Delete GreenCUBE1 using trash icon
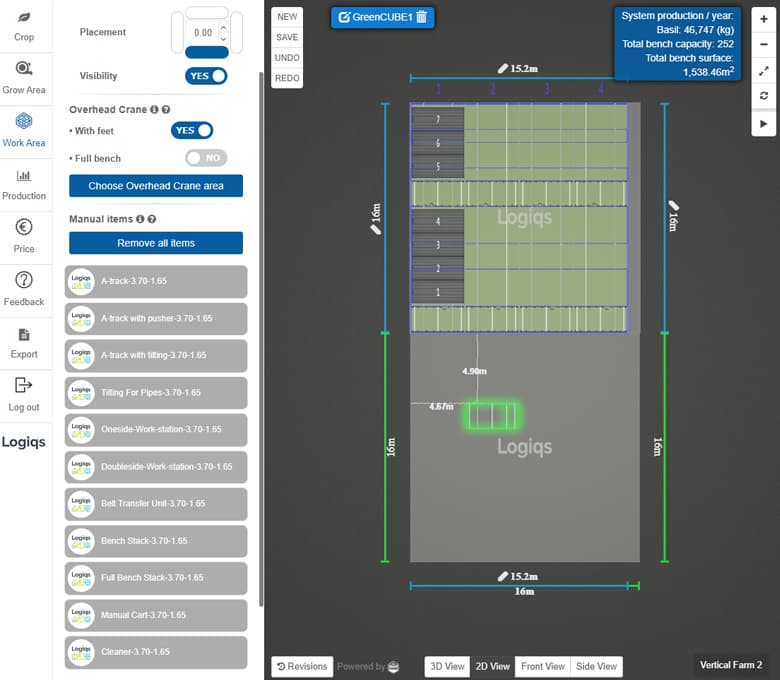 point(421,17)
